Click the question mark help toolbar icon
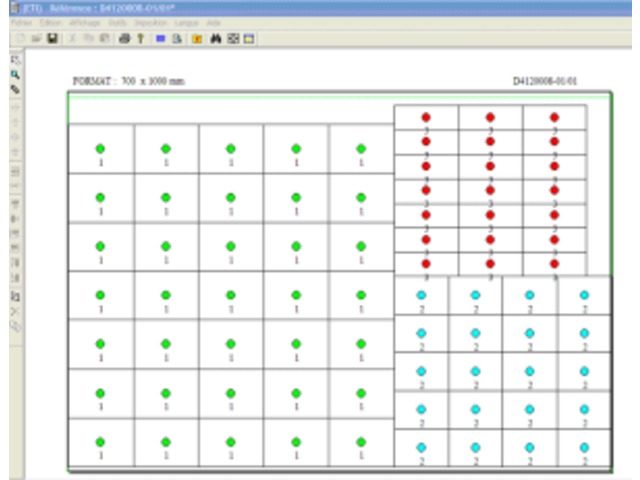 coord(140,39)
